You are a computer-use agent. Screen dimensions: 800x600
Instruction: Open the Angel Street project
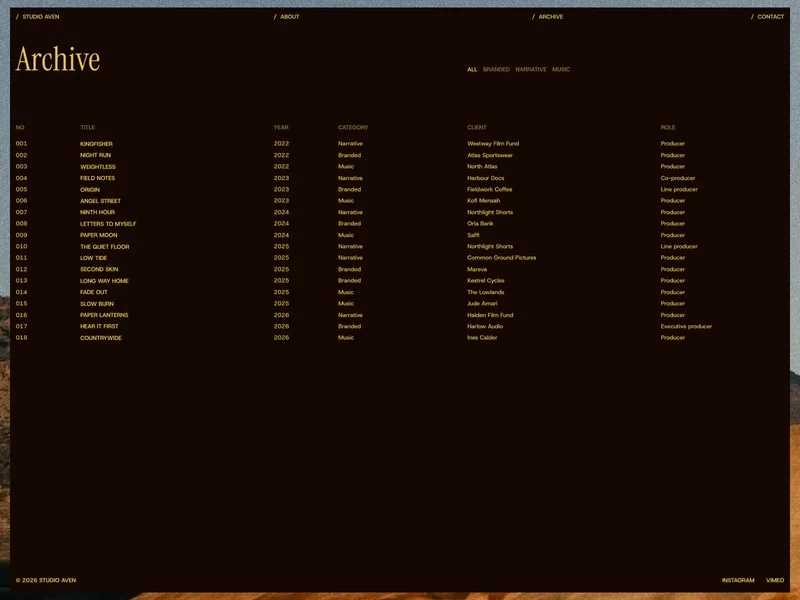coord(101,201)
